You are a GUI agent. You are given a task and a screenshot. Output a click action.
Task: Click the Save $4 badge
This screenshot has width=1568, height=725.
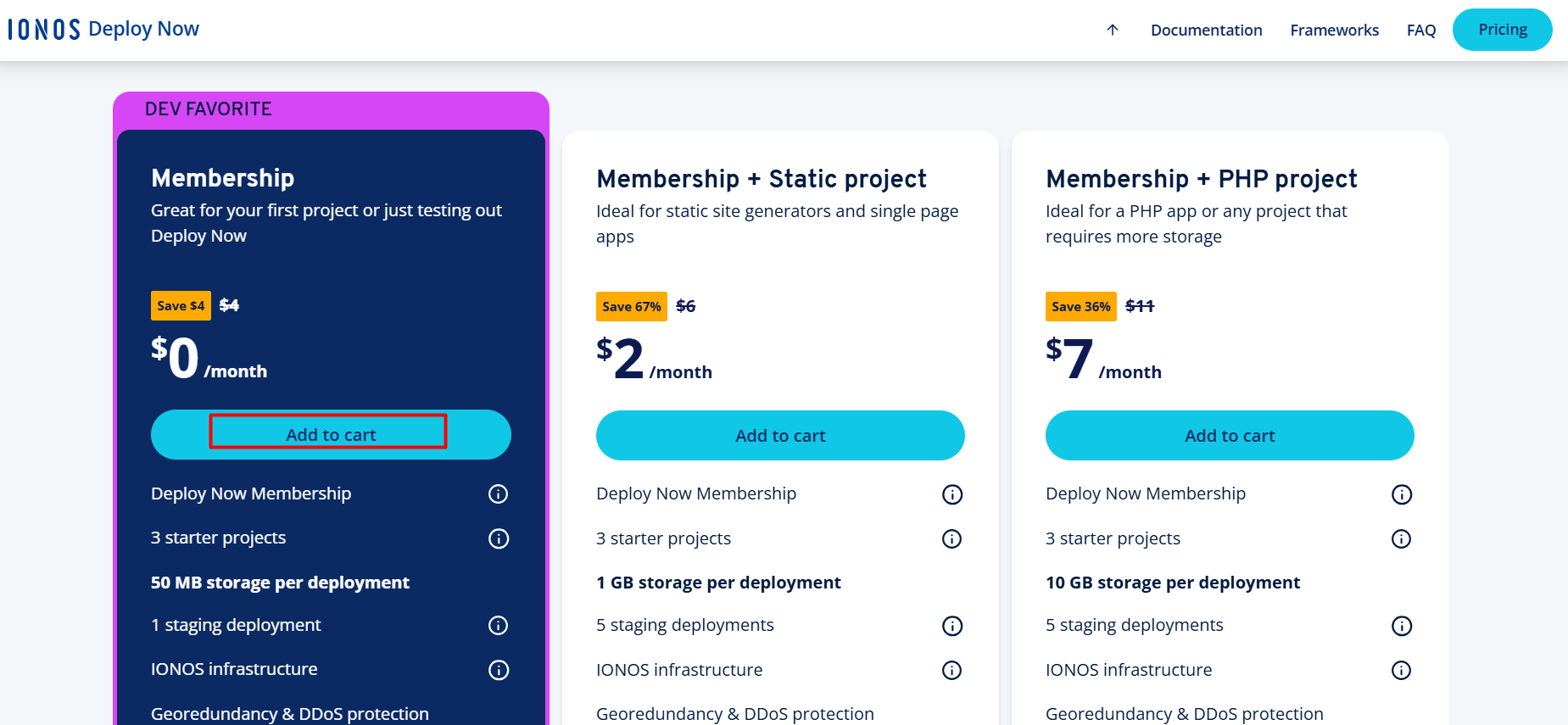181,305
